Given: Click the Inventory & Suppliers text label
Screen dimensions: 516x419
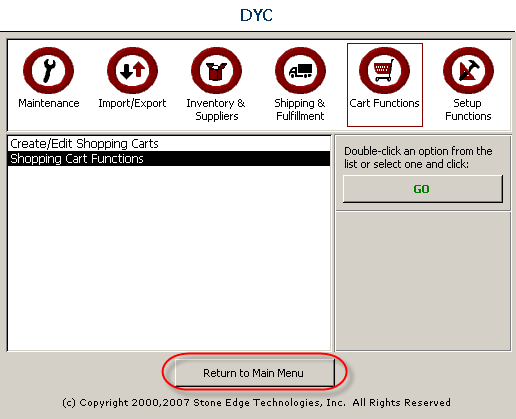Looking at the screenshot, I should point(216,110).
